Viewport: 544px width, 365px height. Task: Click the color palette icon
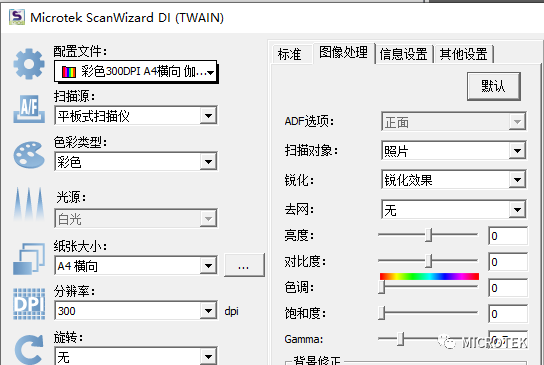(x=29, y=155)
